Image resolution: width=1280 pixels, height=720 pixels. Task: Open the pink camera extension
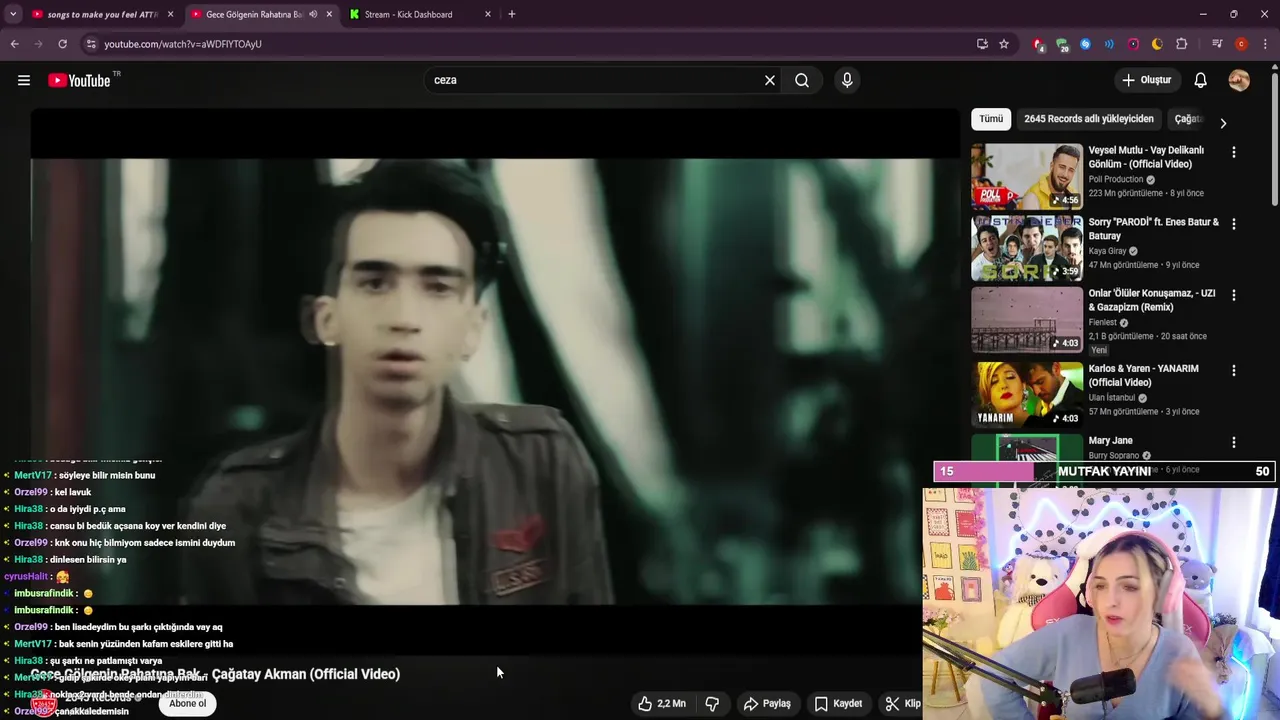[x=1133, y=44]
